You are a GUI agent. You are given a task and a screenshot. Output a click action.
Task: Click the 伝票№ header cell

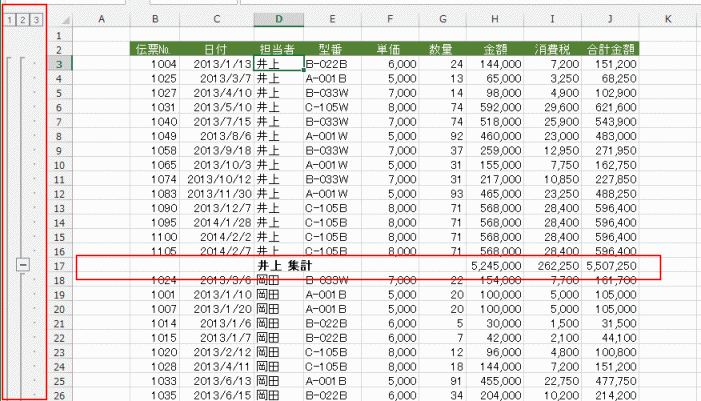click(x=155, y=48)
